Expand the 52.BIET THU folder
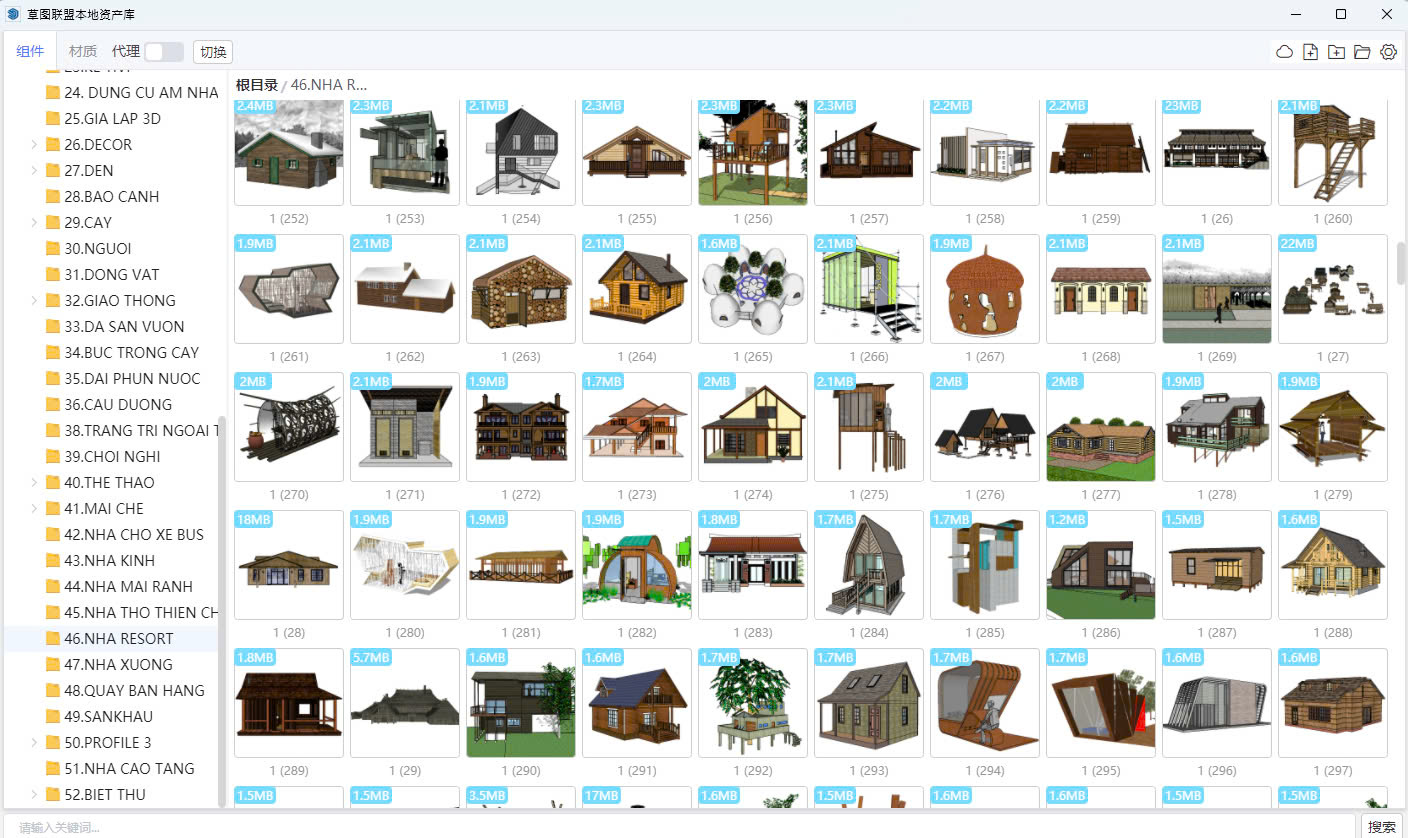The image size is (1408, 838). (34, 795)
